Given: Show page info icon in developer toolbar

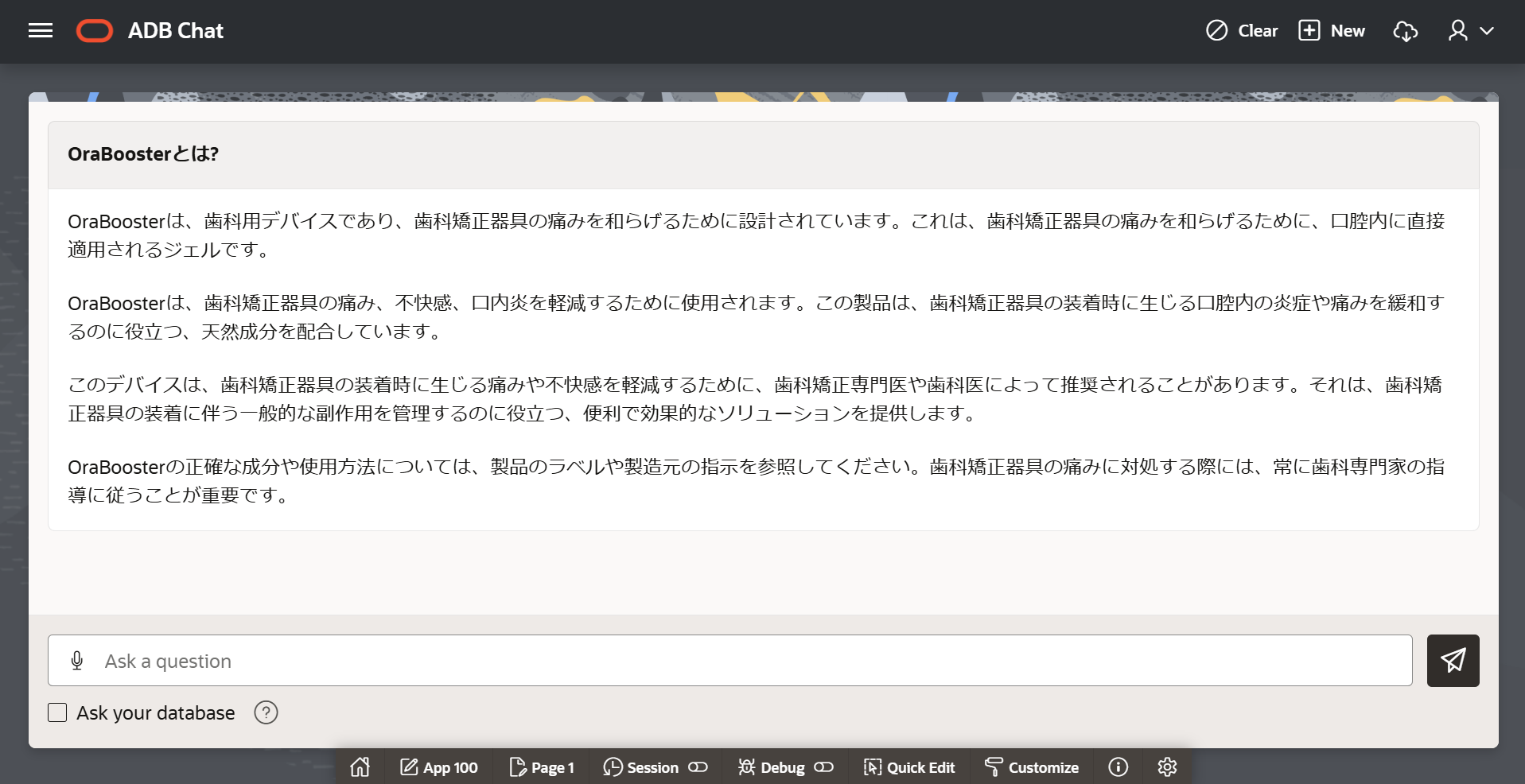Looking at the screenshot, I should click(1118, 767).
